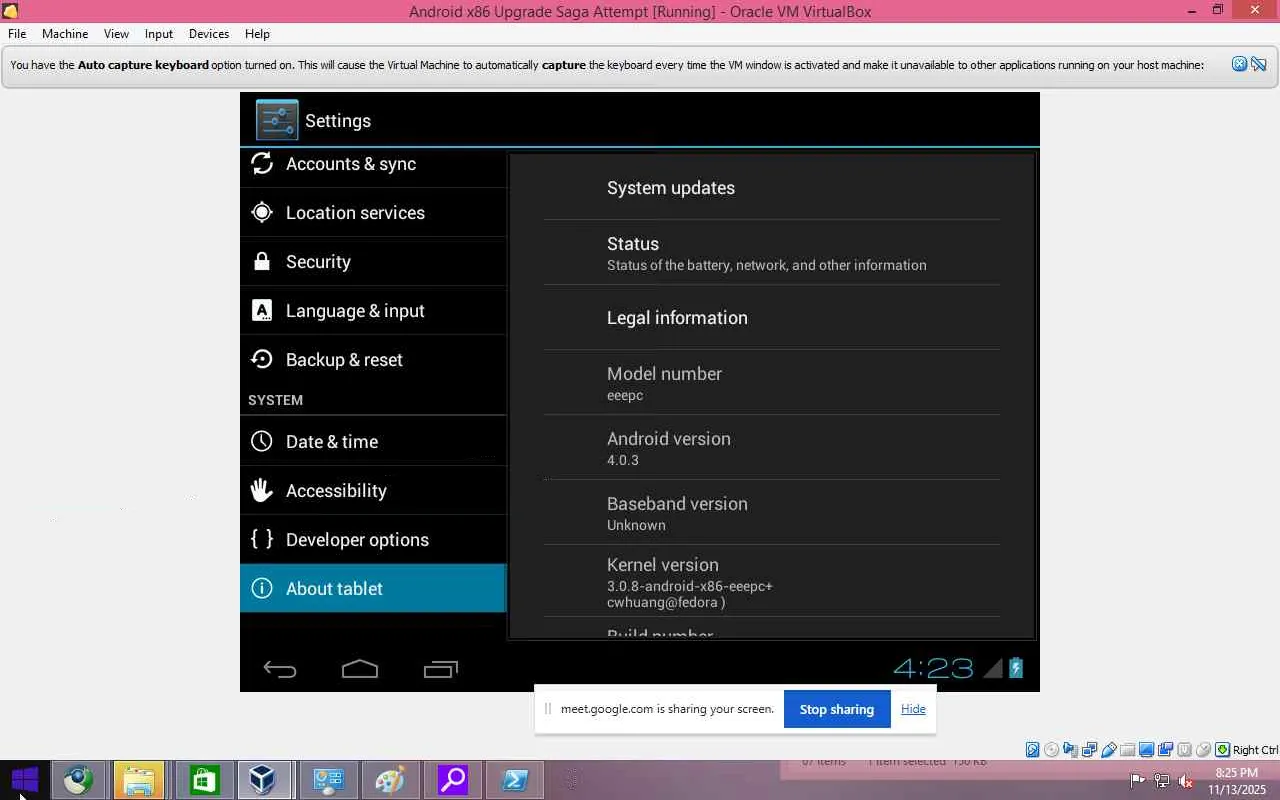Open PowerShell from the taskbar
The image size is (1280, 800).
tap(515, 780)
